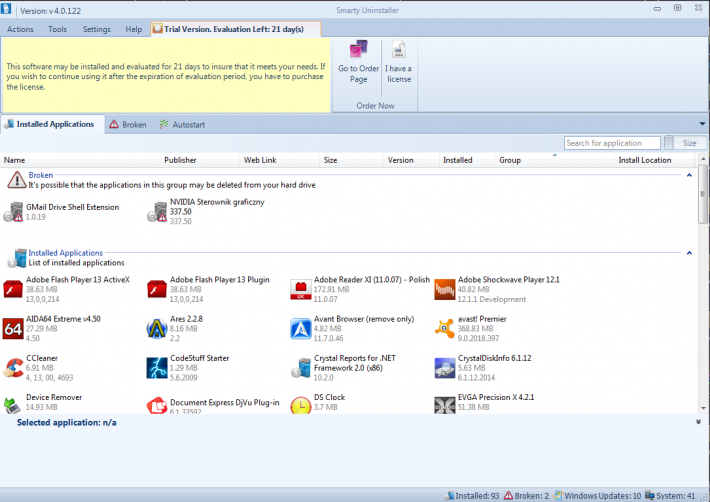Click the Installed Applications group icon
Viewport: 710px width, 502px height.
pos(17,258)
